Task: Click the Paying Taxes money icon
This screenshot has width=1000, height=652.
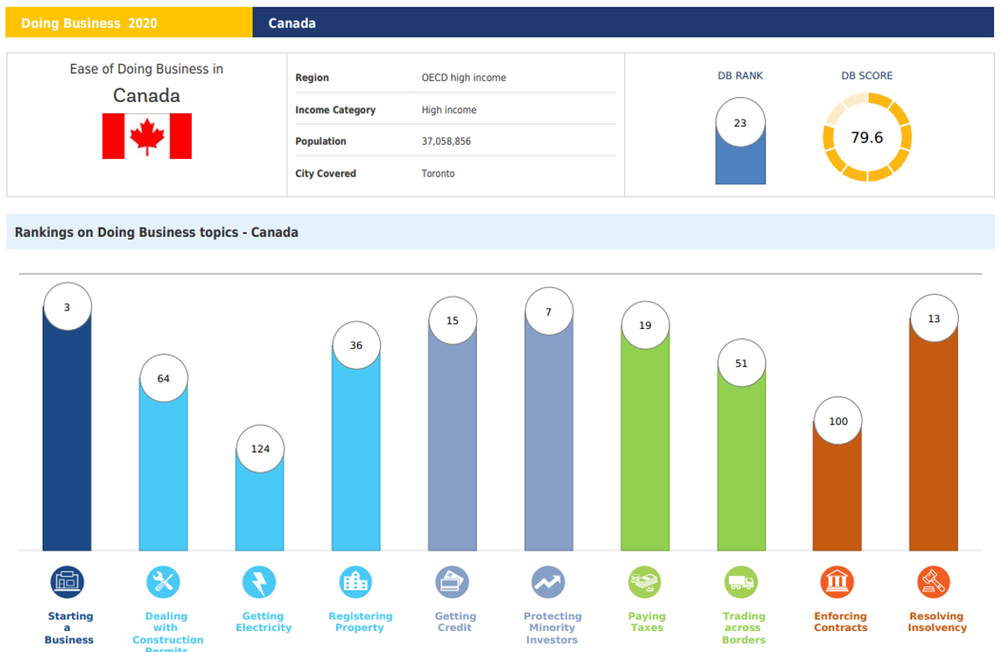Action: (x=644, y=581)
